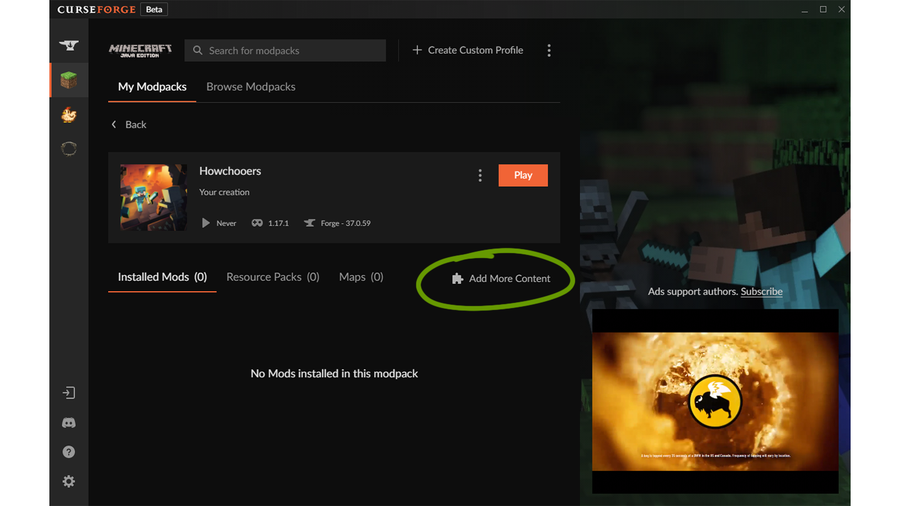Click Add More Content button
Image resolution: width=900 pixels, height=506 pixels.
tap(501, 279)
